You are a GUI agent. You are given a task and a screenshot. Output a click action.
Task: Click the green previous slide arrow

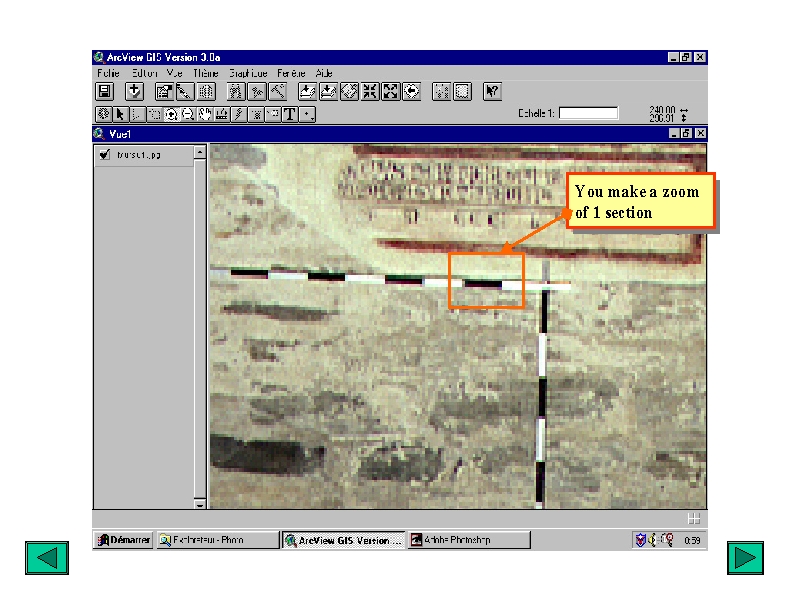tap(47, 558)
